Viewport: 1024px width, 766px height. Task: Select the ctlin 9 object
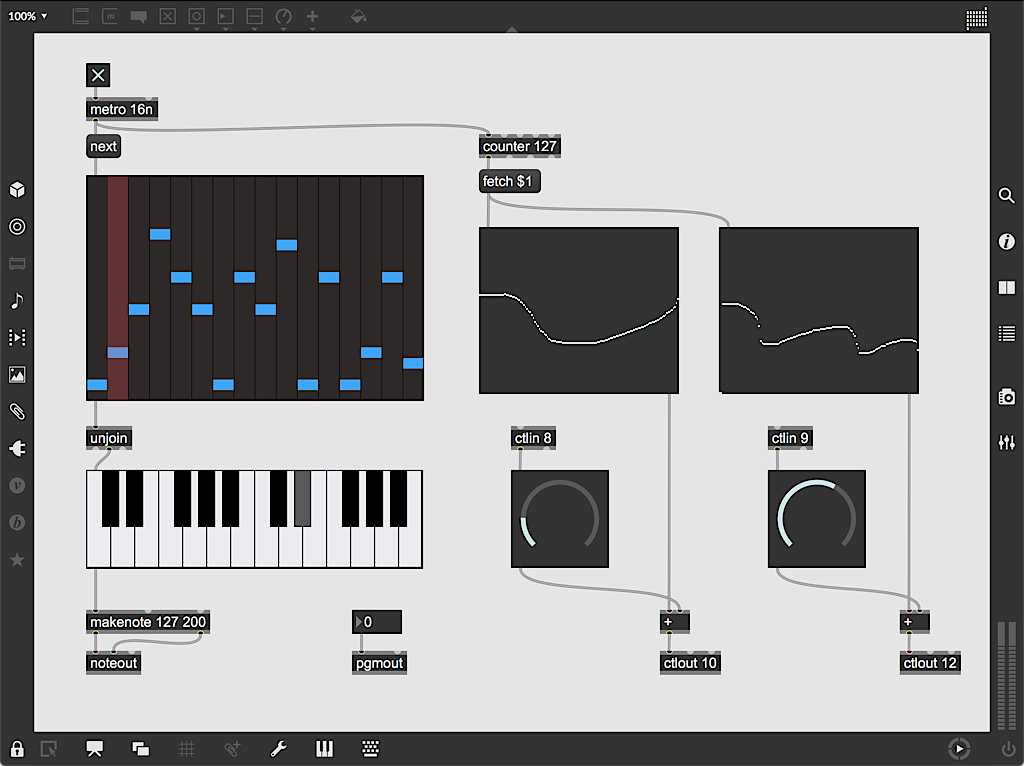coord(790,438)
